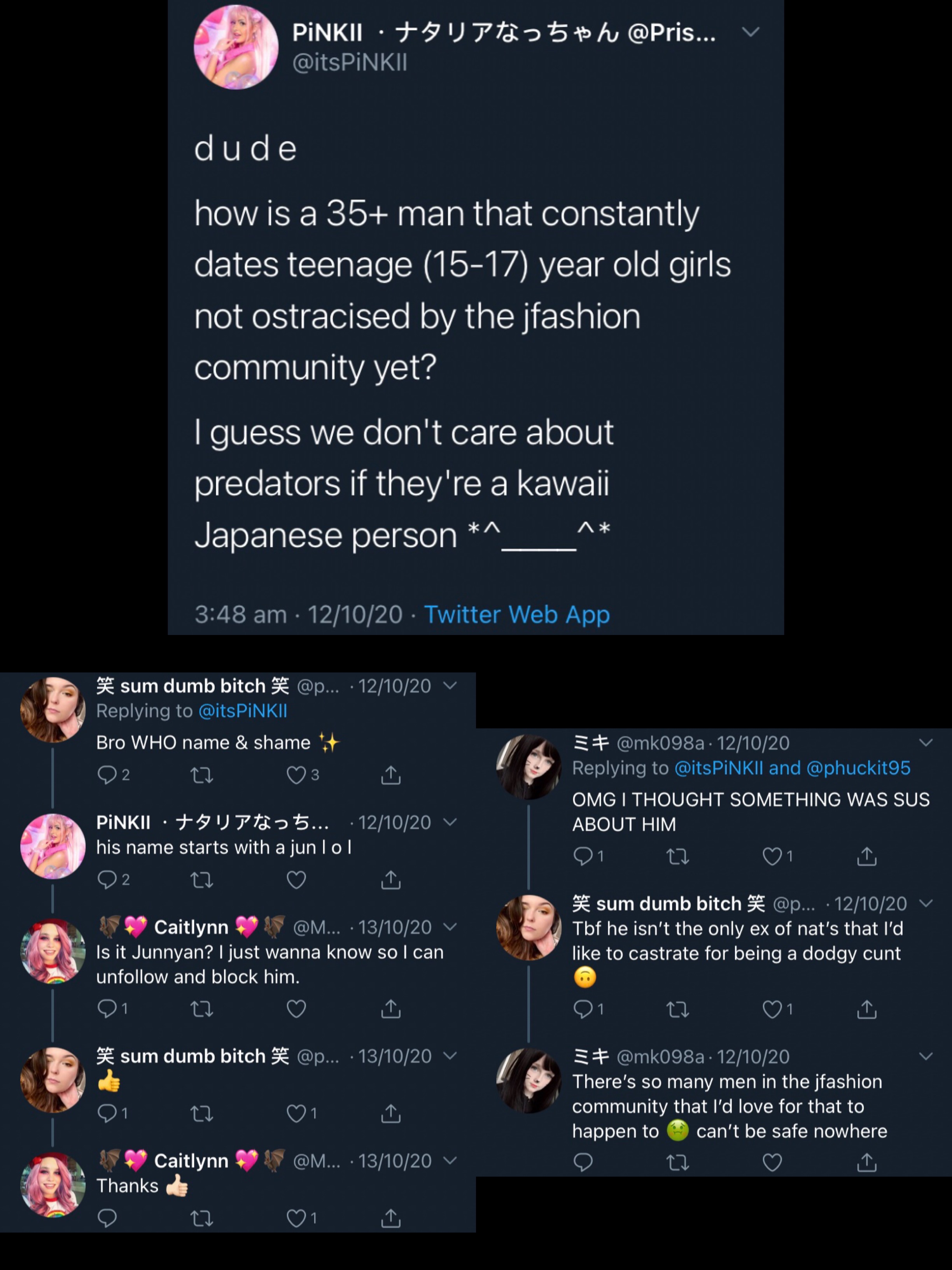Expand options on the "Bro WHO name" reply
The image size is (952, 1270).
point(451,686)
